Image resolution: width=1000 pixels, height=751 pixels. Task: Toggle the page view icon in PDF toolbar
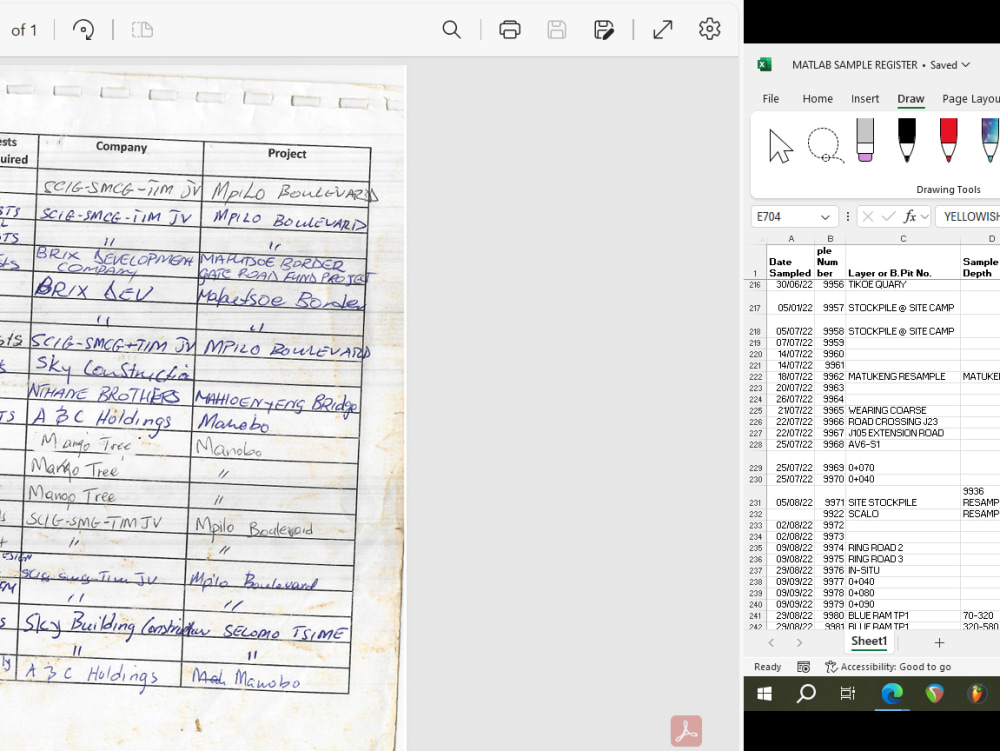[x=142, y=29]
